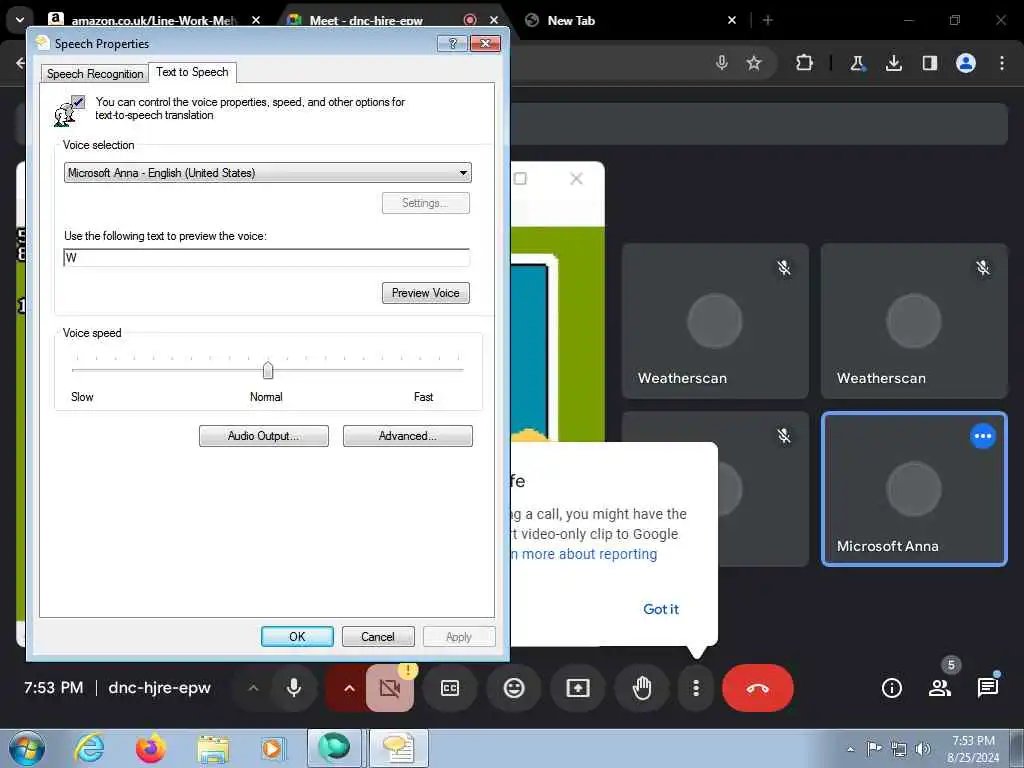Launch Firefox from the taskbar

tap(151, 748)
